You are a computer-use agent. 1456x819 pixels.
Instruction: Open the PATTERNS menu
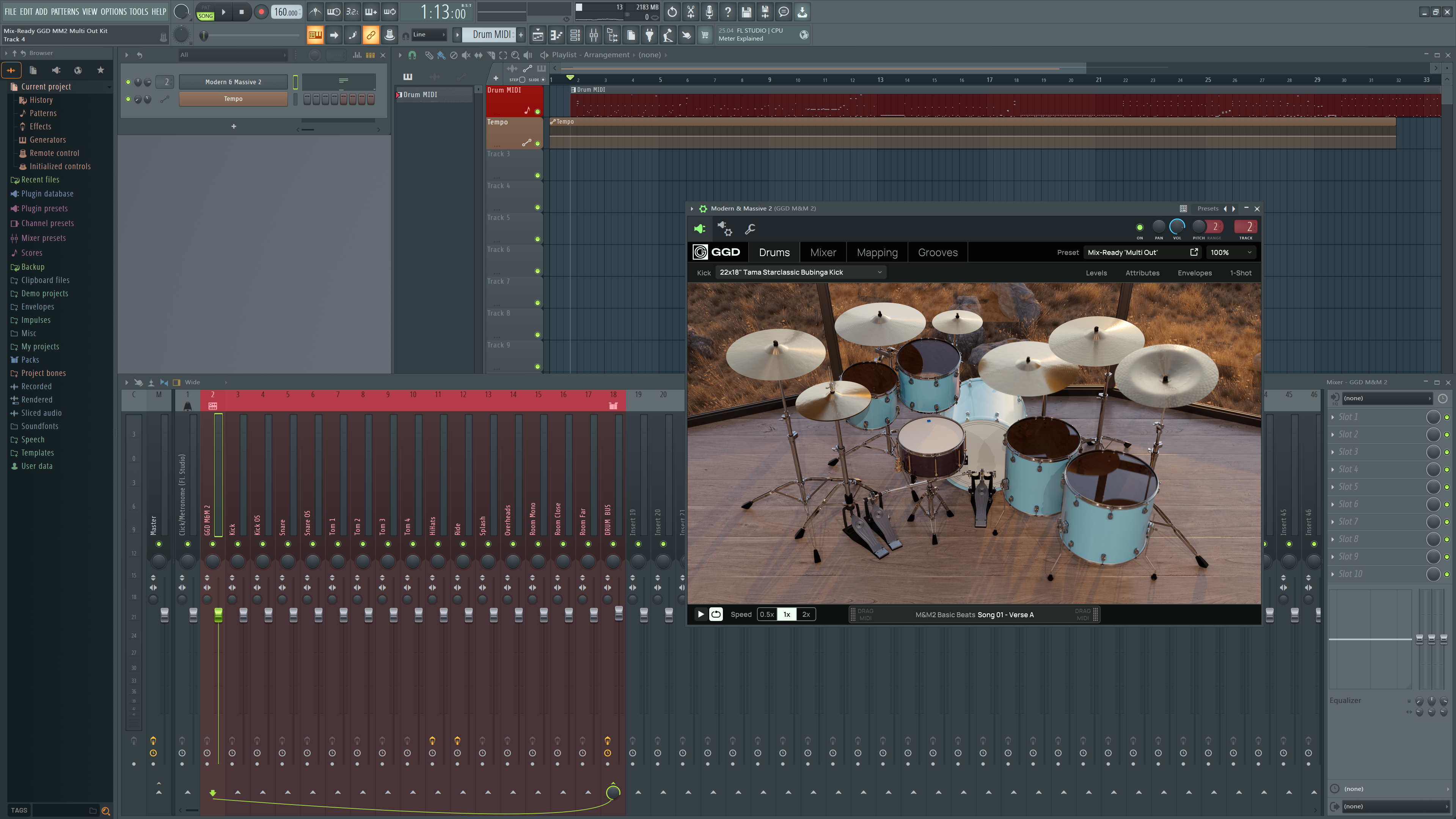[64, 11]
